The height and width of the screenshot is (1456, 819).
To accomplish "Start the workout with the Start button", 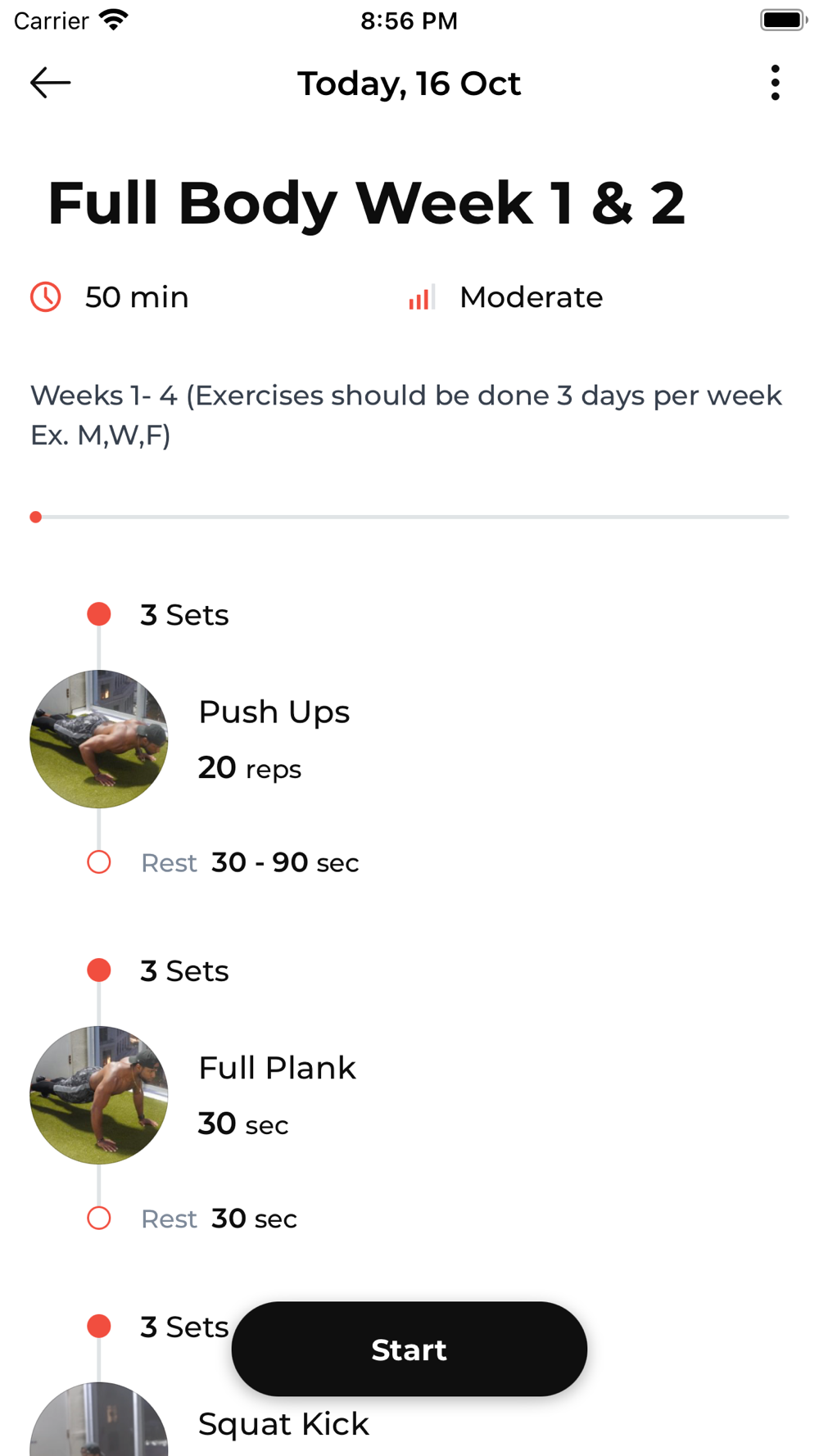I will coord(409,1349).
